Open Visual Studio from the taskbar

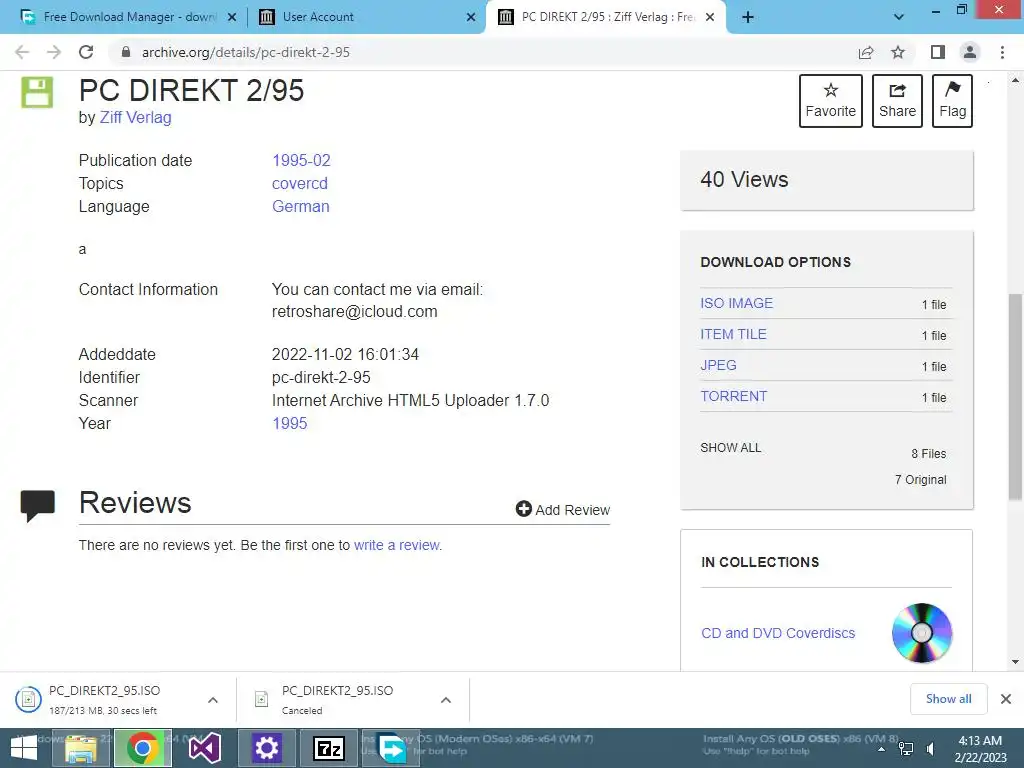click(204, 748)
